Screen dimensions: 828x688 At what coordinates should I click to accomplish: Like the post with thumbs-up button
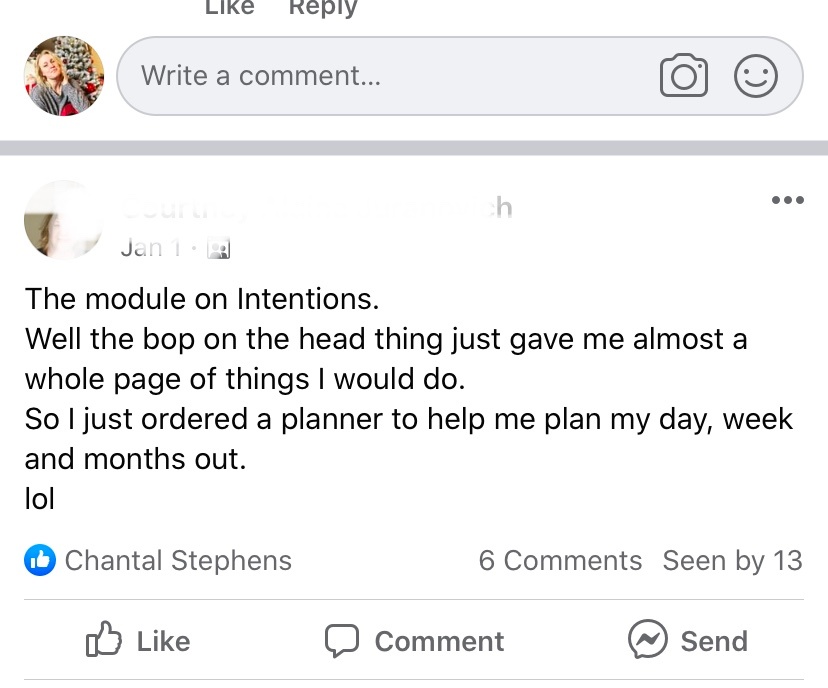pos(138,641)
